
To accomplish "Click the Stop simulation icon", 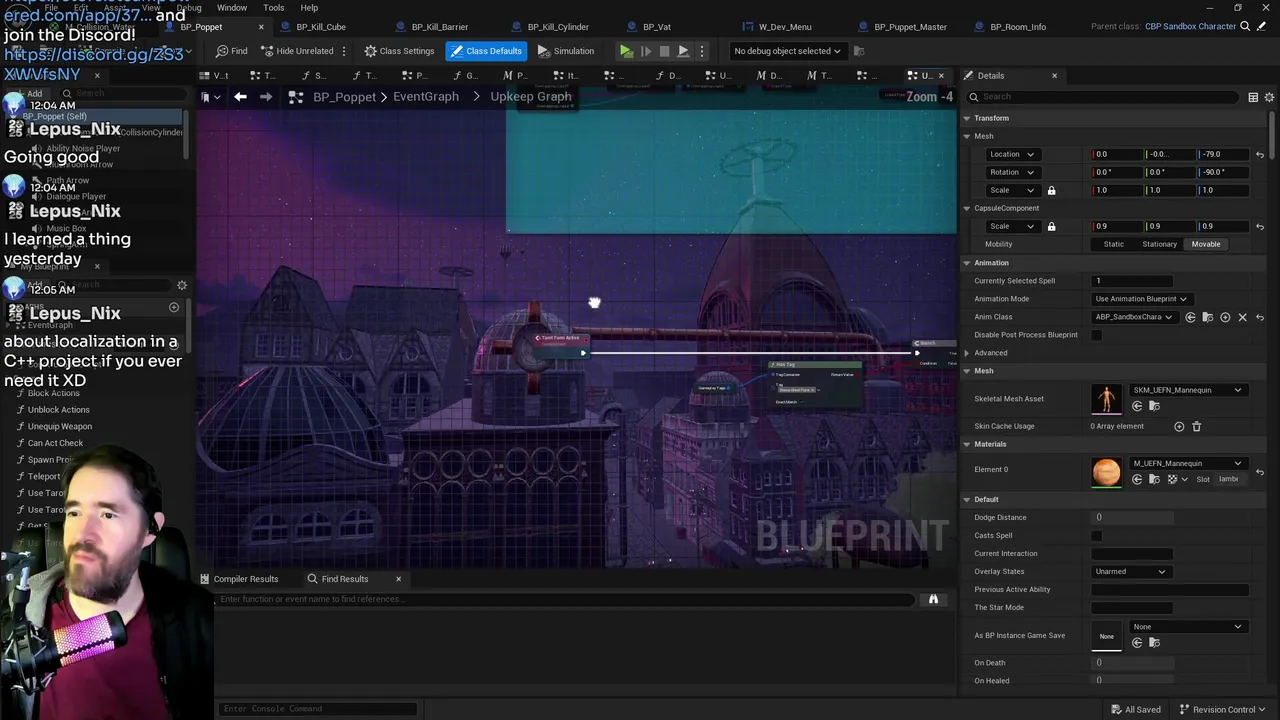I will pos(664,51).
